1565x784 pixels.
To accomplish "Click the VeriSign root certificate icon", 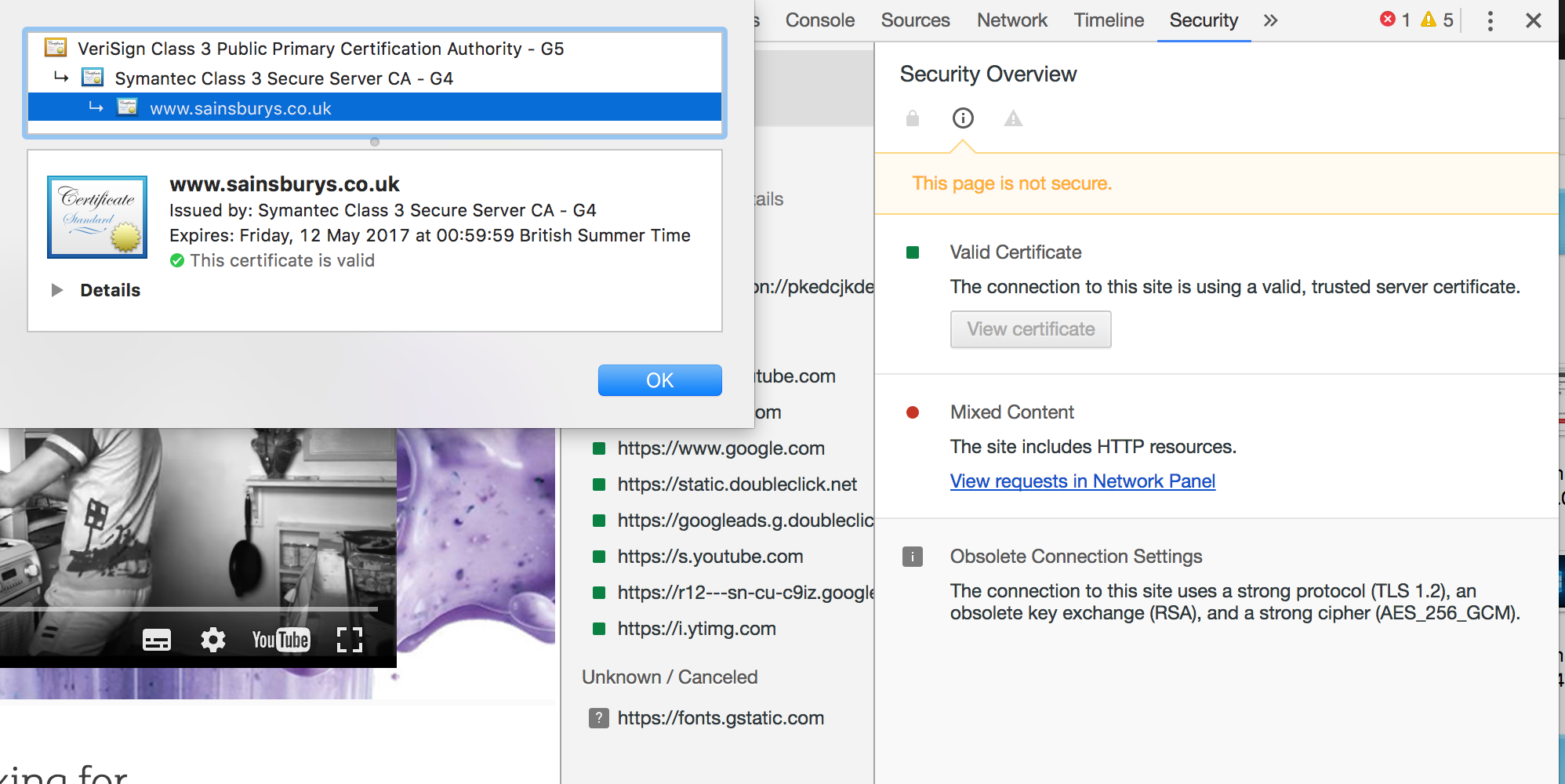I will tap(56, 48).
